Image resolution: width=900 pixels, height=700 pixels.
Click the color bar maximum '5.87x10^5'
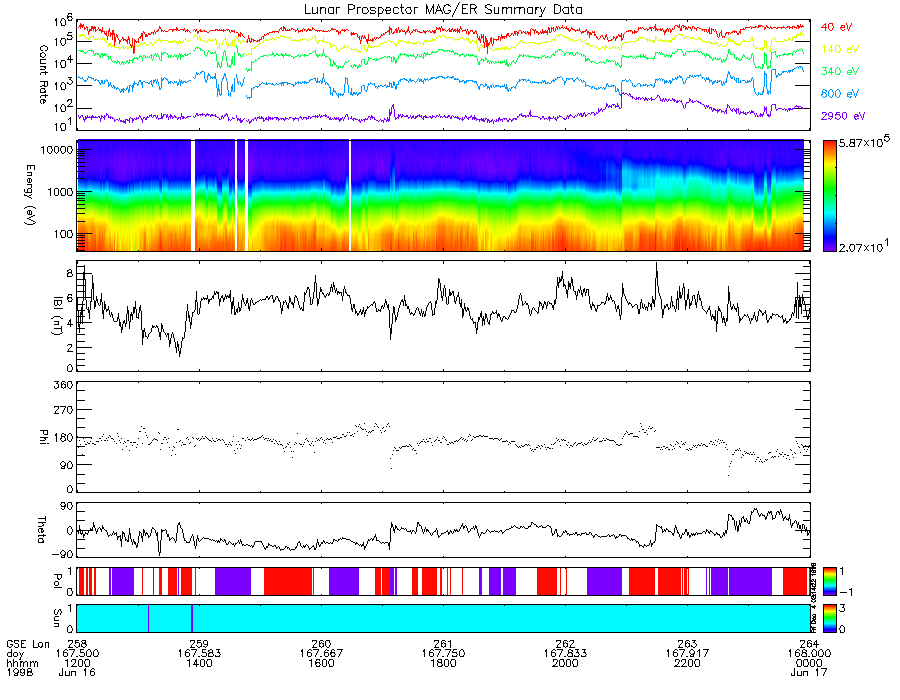pos(864,142)
